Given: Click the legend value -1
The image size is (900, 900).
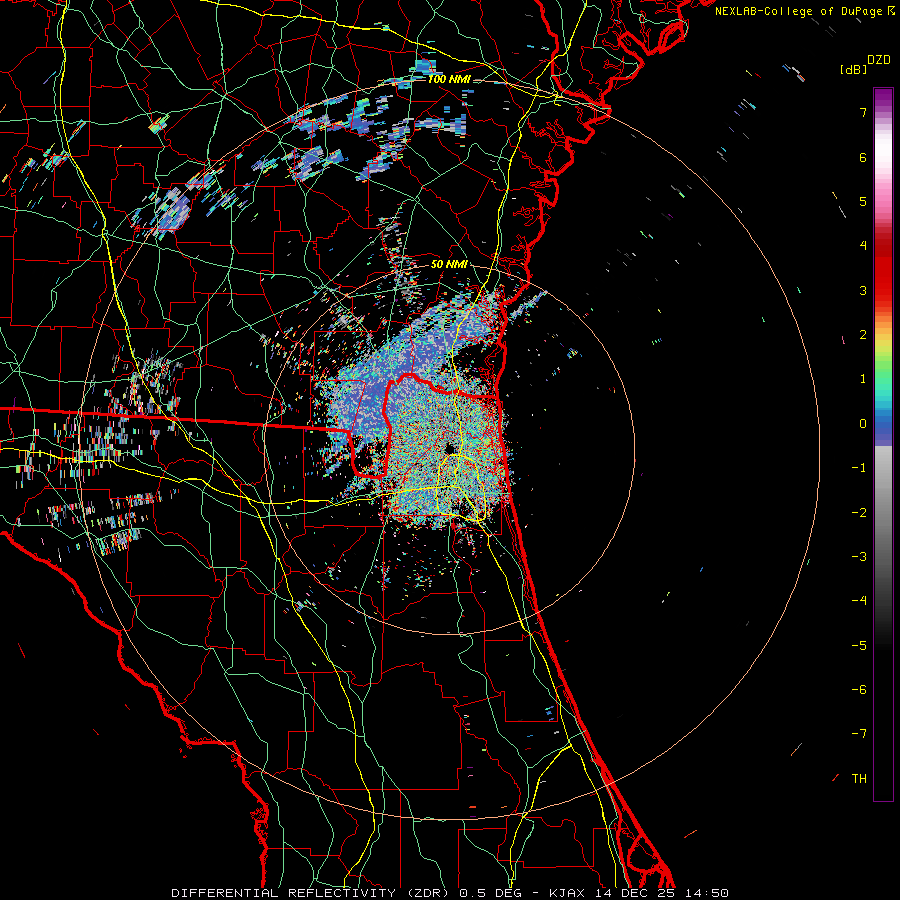Looking at the screenshot, I should point(859,468).
